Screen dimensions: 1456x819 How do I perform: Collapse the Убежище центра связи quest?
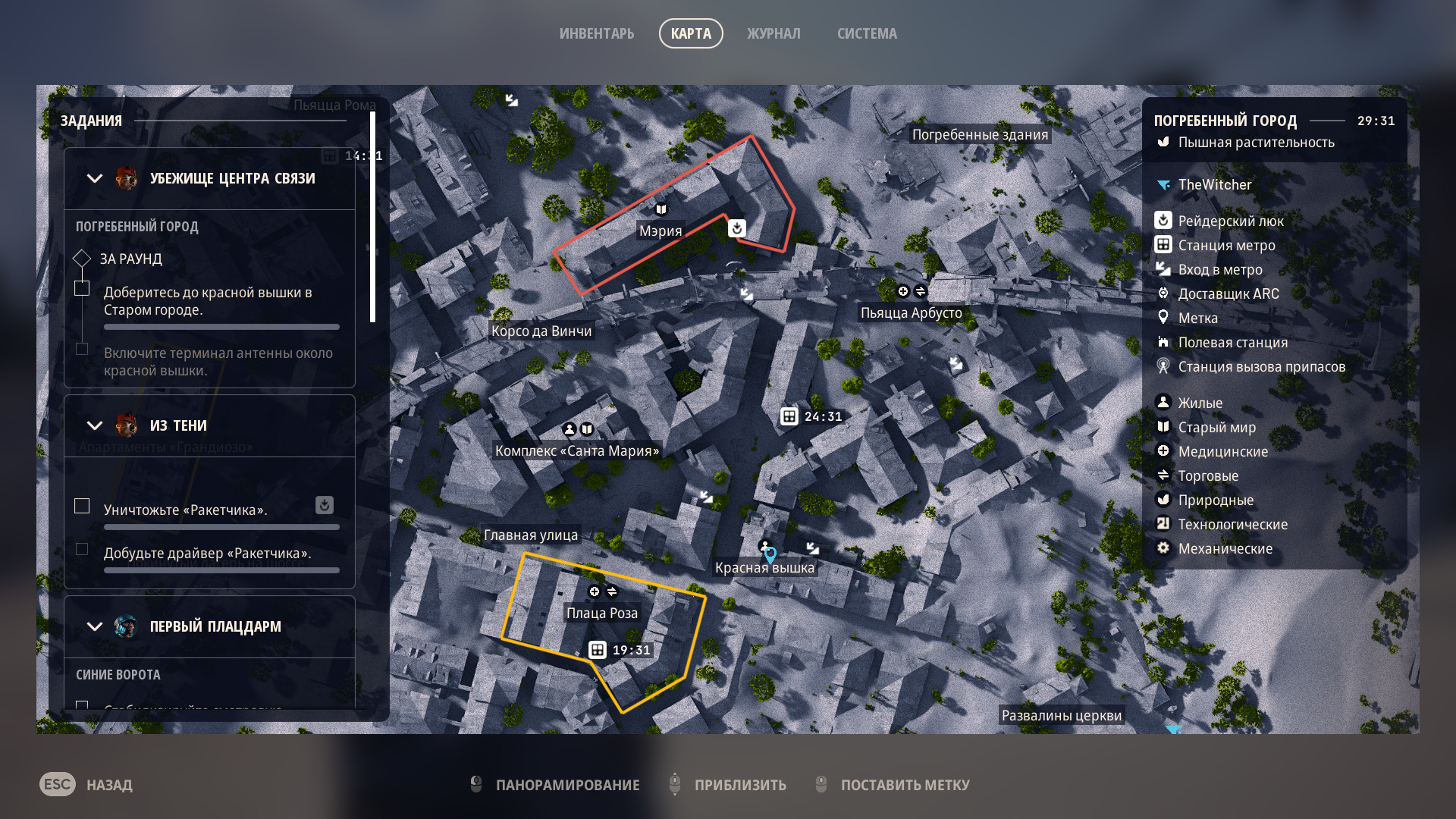95,179
